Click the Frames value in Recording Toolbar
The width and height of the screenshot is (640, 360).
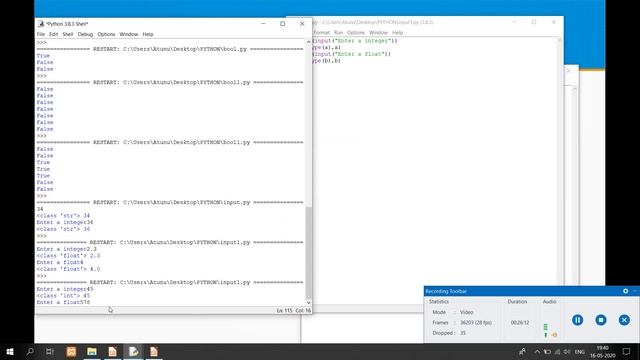point(476,322)
